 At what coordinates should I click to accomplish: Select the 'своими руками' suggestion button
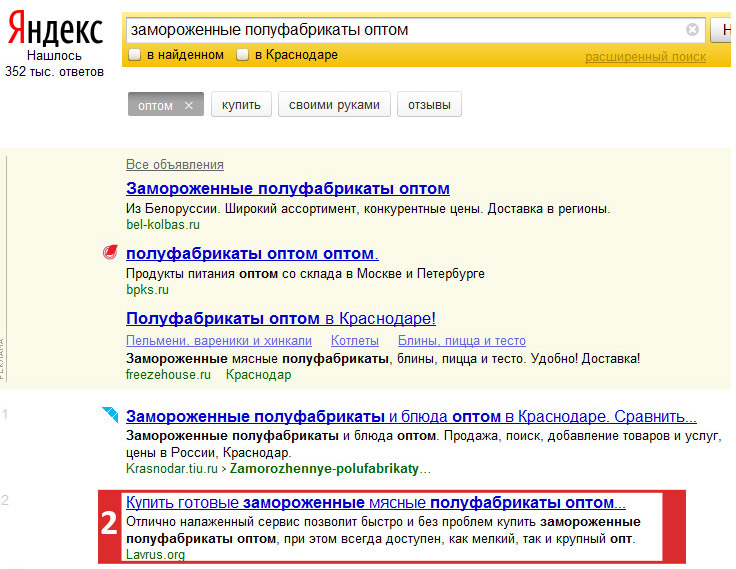[x=334, y=104]
